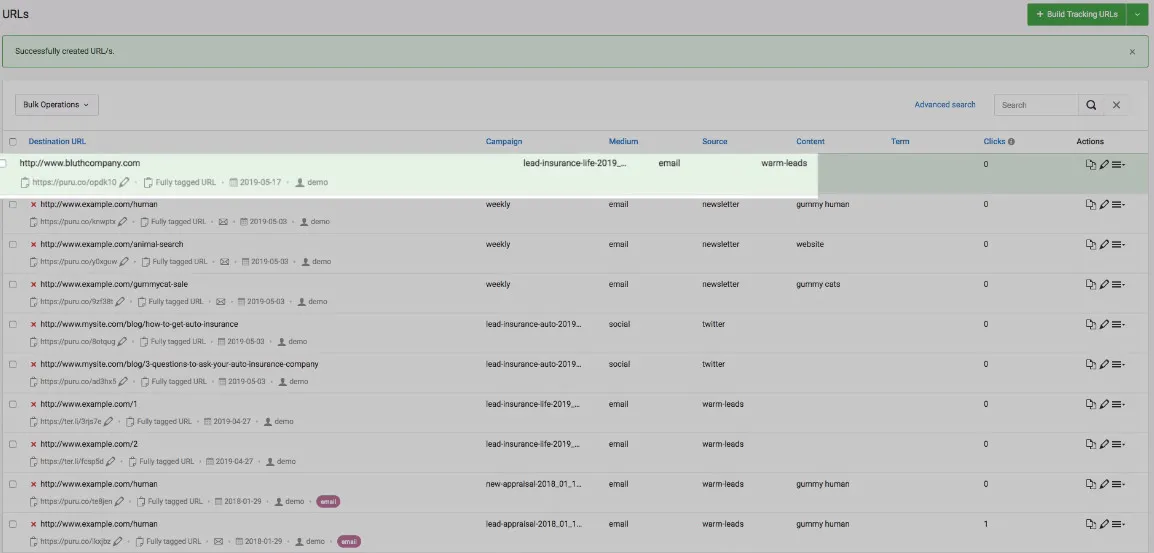Click pencil edit icon for bluthcompany.com row
This screenshot has height=553, width=1154.
[x=1104, y=164]
